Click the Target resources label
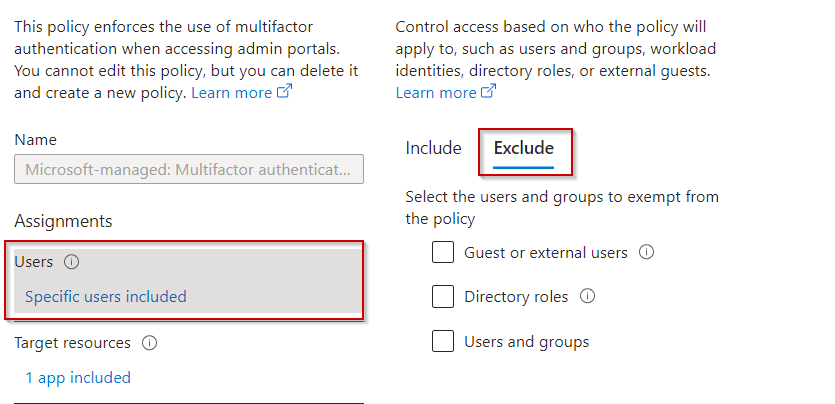The height and width of the screenshot is (404, 835). (x=72, y=343)
